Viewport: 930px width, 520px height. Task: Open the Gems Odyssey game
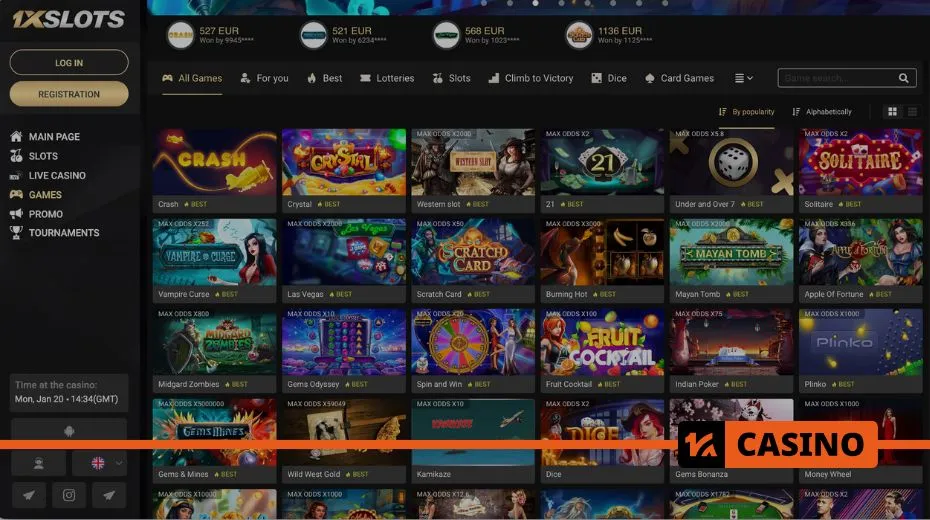[344, 350]
